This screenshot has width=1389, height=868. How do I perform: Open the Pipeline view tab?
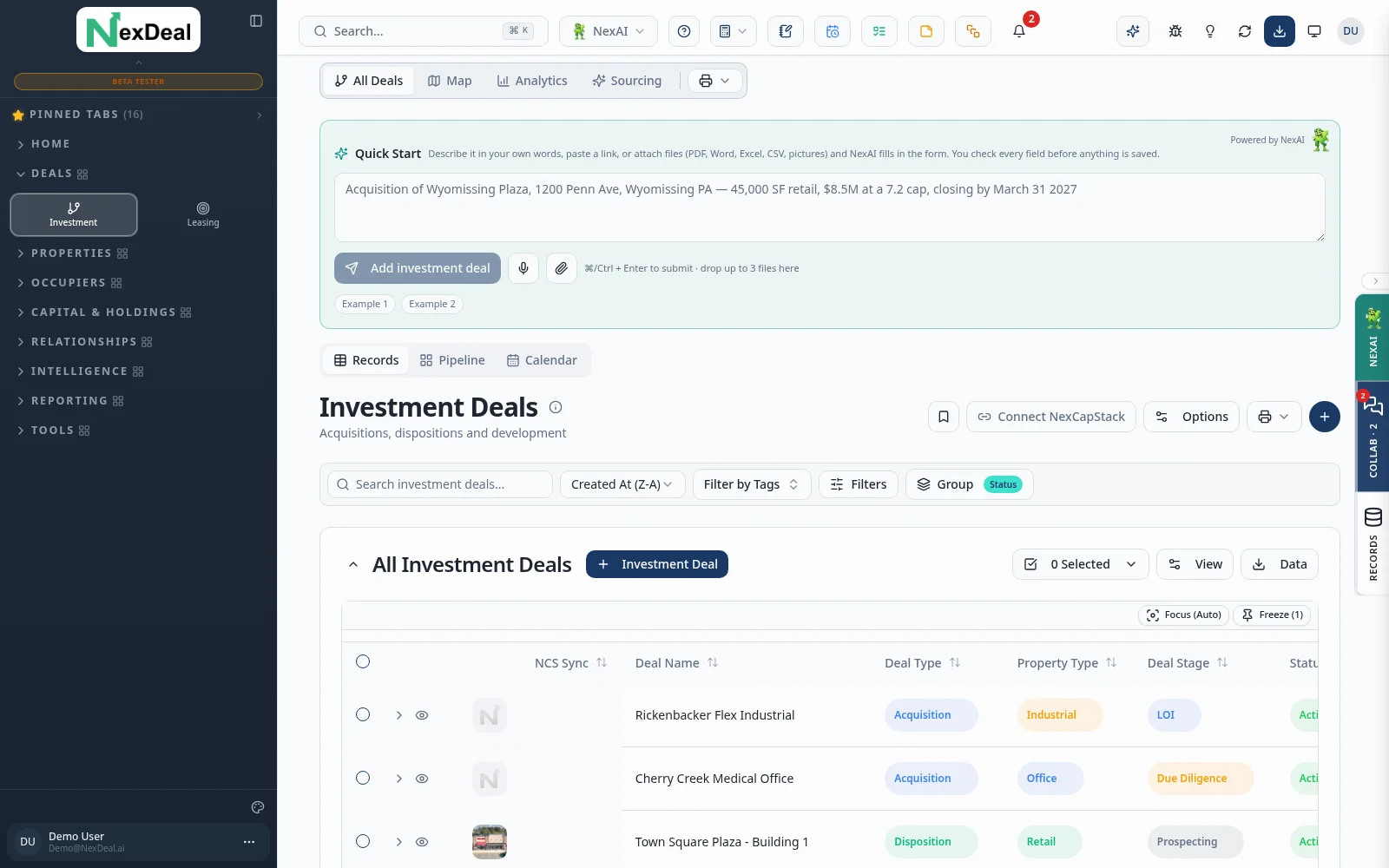click(x=452, y=360)
